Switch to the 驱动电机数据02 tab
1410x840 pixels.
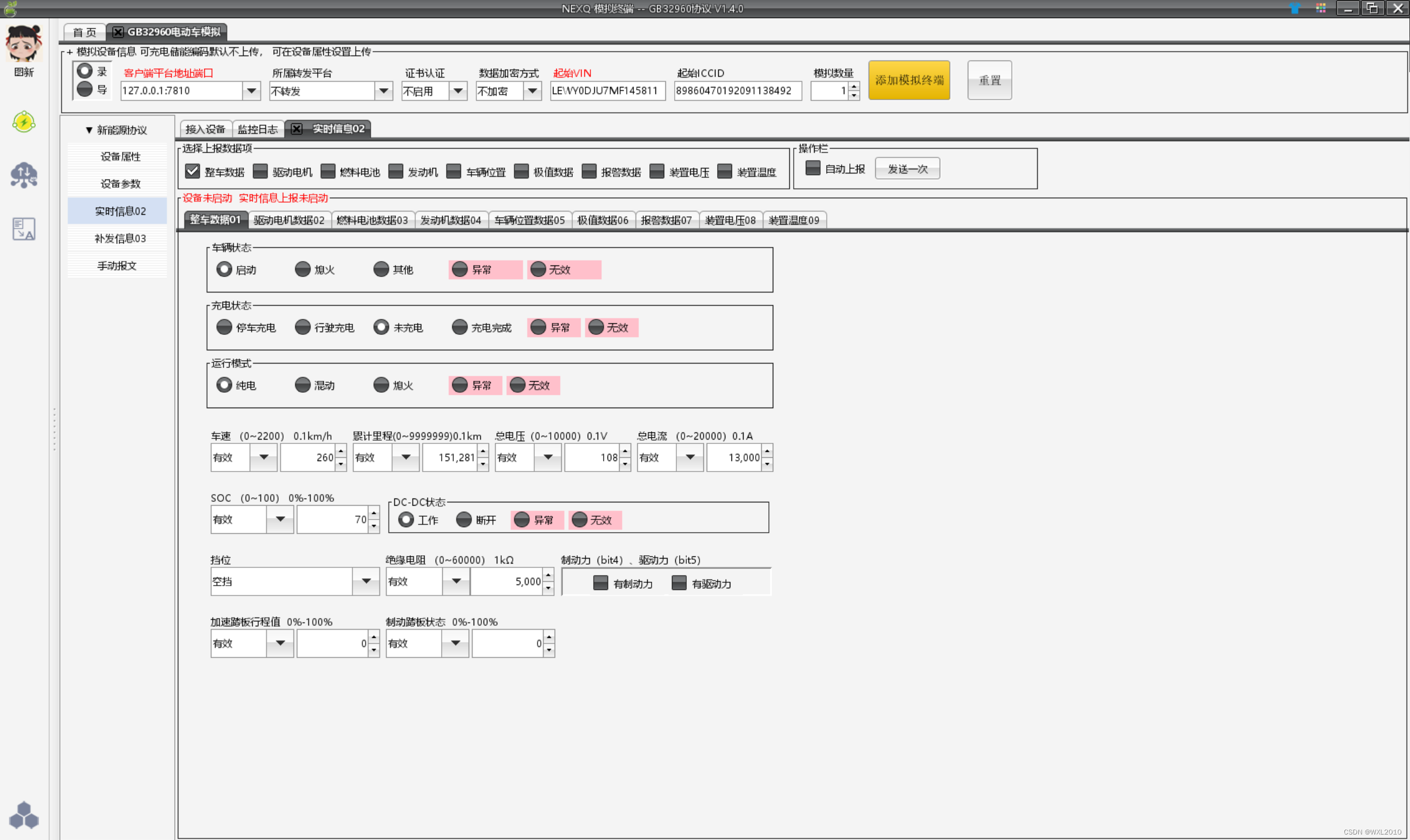pos(289,220)
